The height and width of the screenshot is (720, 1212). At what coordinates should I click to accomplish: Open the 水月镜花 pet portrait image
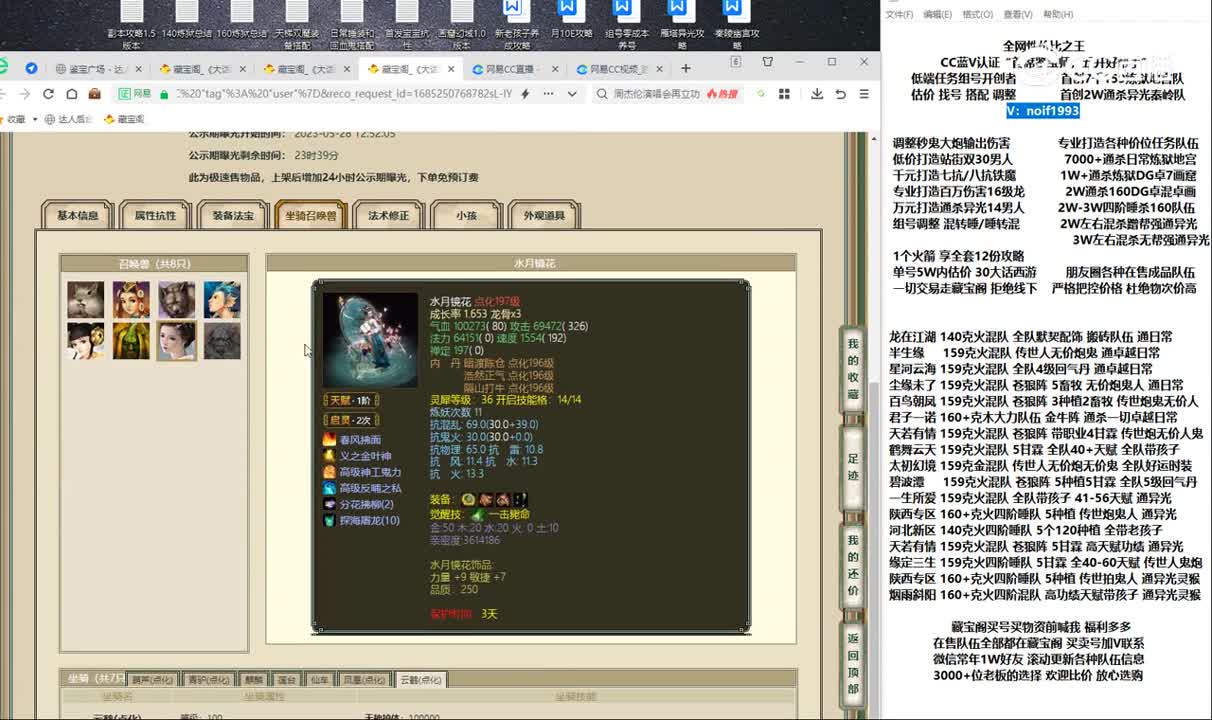click(370, 340)
